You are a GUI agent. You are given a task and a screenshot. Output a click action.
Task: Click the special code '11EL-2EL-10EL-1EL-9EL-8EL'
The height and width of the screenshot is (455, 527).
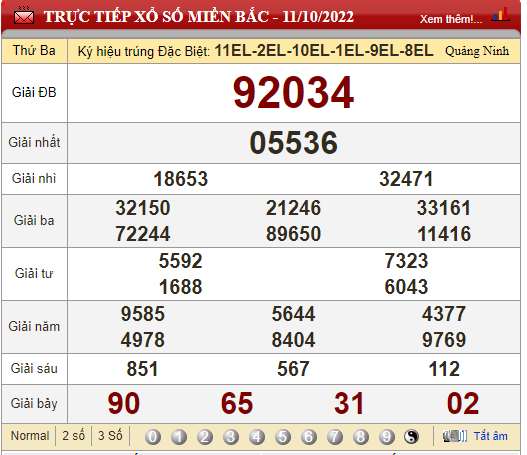pyautogui.click(x=324, y=51)
